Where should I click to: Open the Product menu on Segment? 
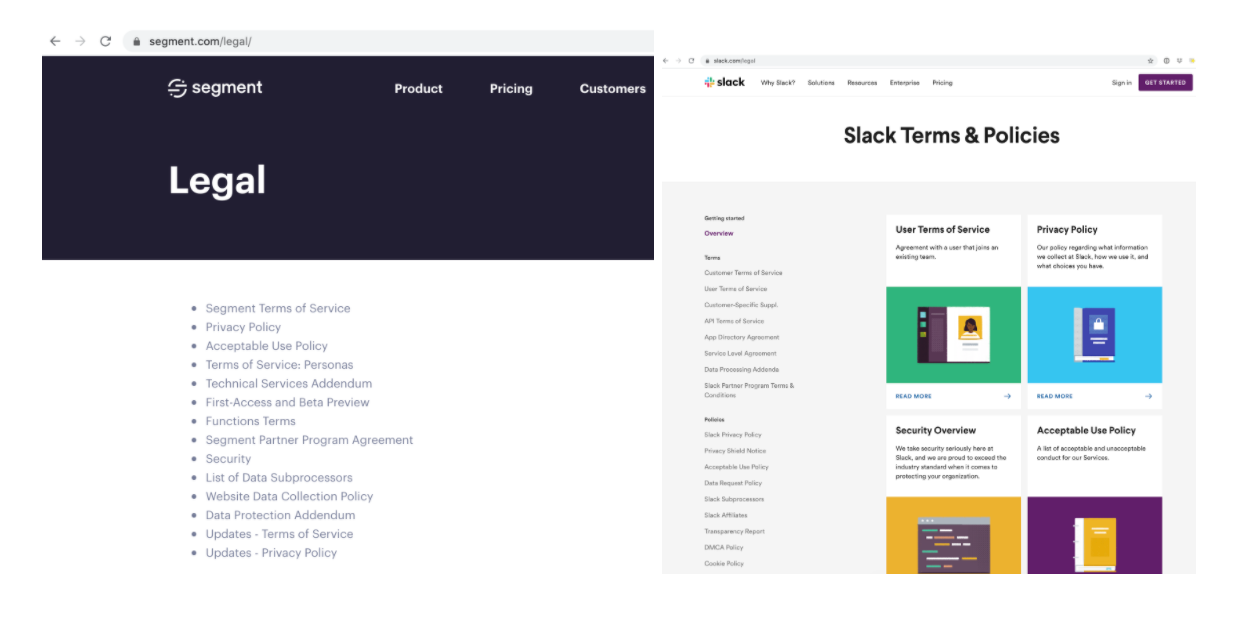click(418, 88)
